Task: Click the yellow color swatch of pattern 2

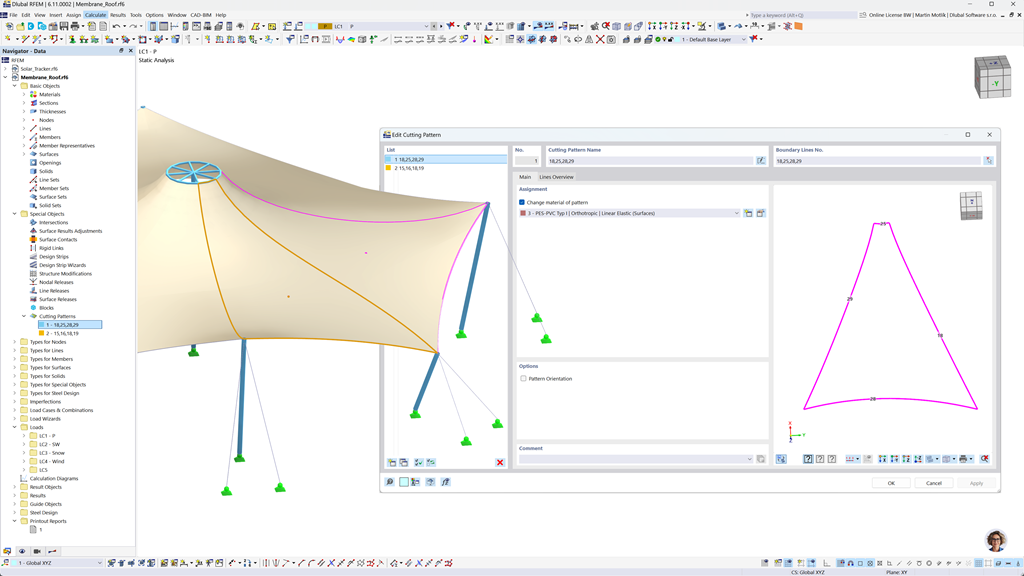Action: 388,168
